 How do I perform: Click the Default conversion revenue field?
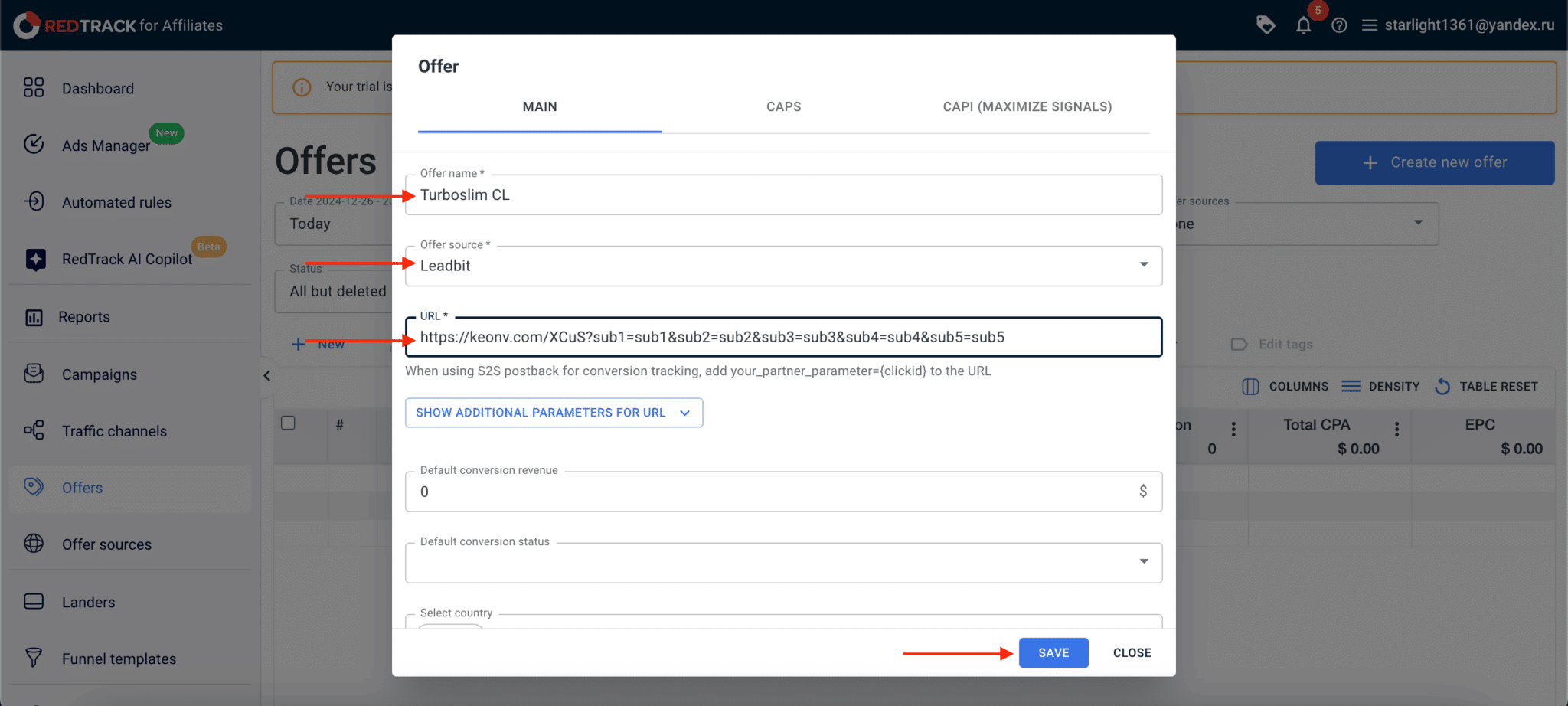click(x=783, y=492)
